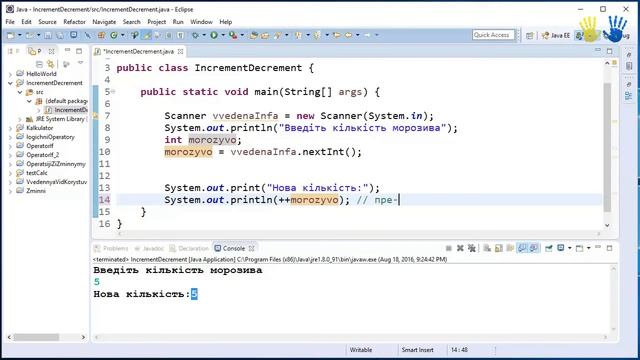The image size is (640, 360).
Task: Click the Open Perspective icon
Action: click(529, 36)
